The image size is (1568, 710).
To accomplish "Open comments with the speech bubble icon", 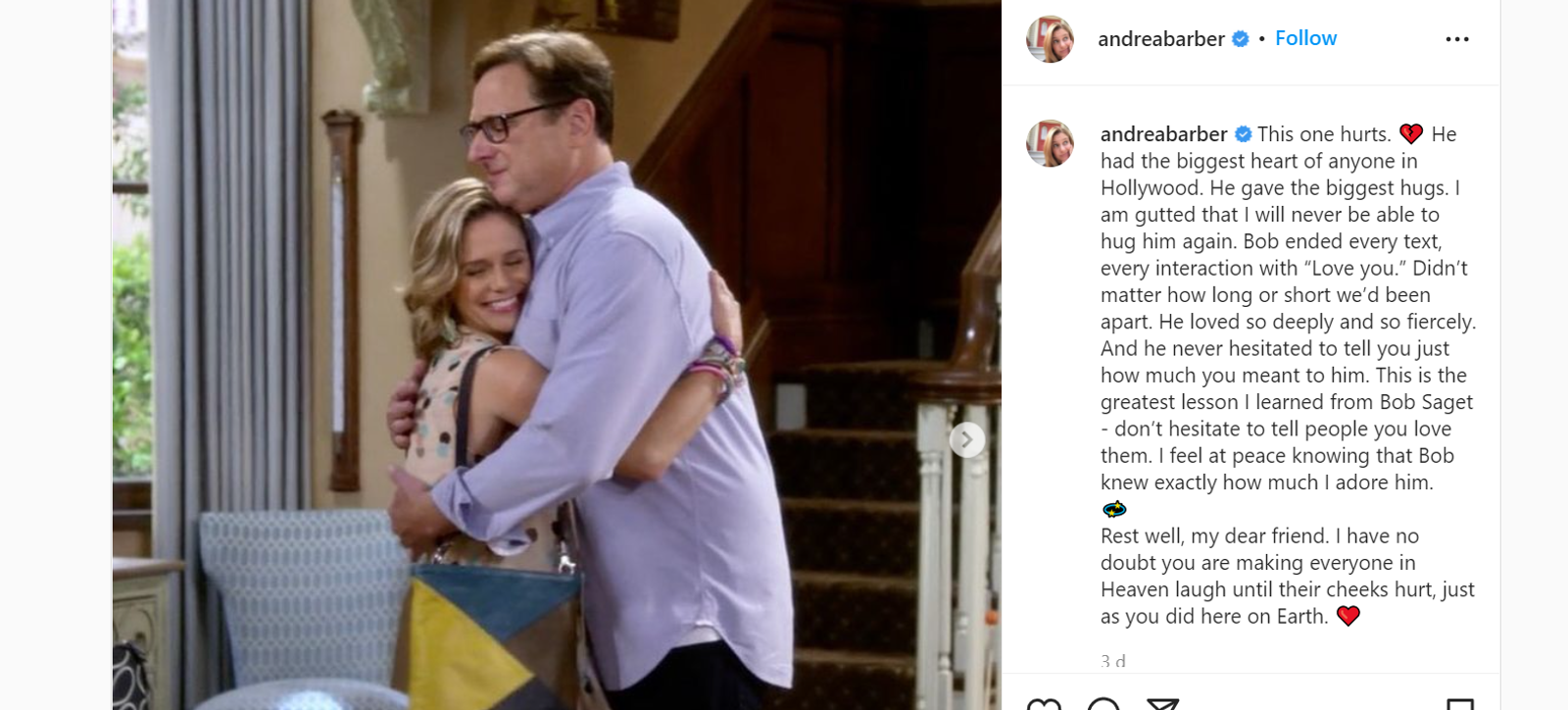I will pyautogui.click(x=1103, y=704).
